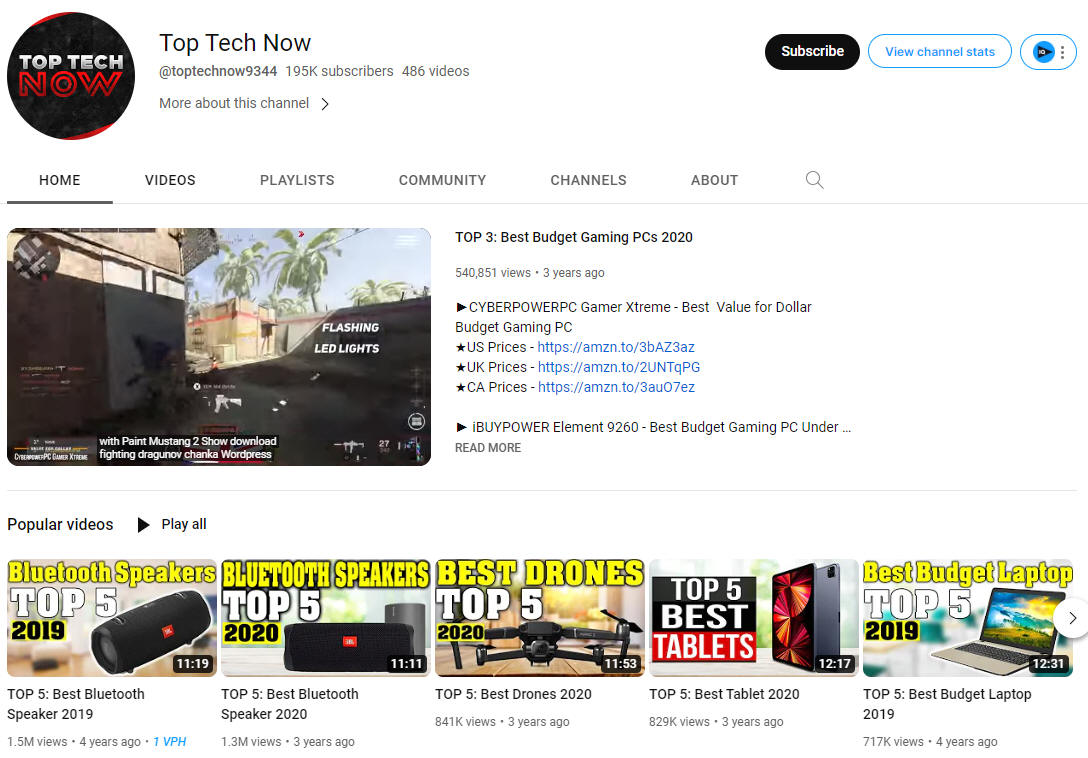Image resolution: width=1088 pixels, height=758 pixels.
Task: Open the UK Prices Amazon link
Action: pyautogui.click(x=619, y=367)
